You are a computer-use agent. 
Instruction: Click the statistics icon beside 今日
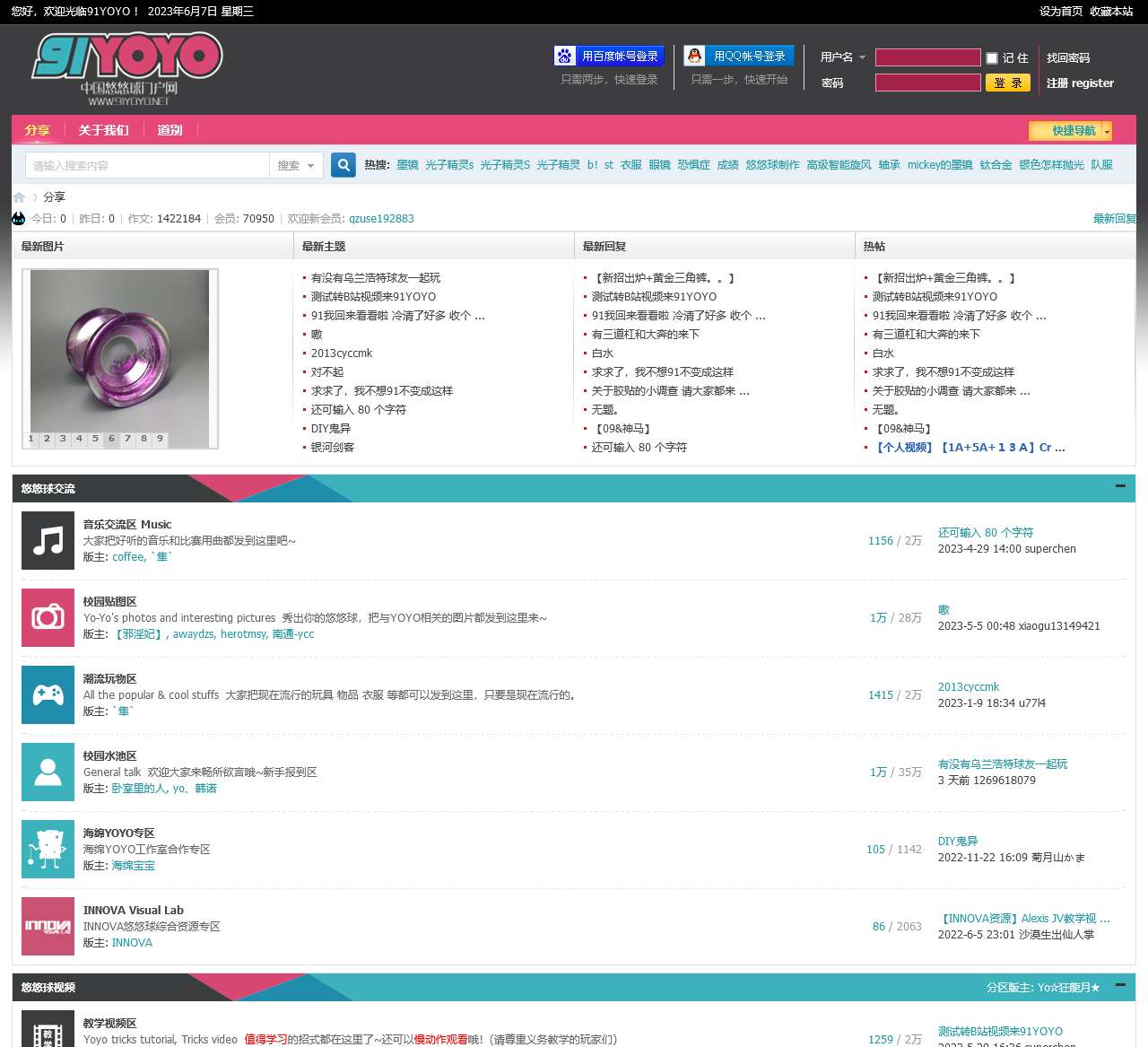pos(19,218)
